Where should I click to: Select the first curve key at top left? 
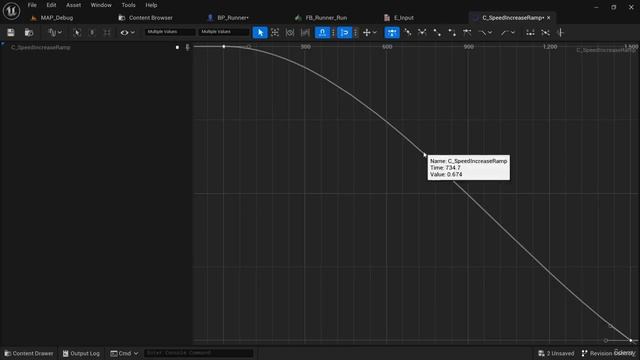[224, 47]
